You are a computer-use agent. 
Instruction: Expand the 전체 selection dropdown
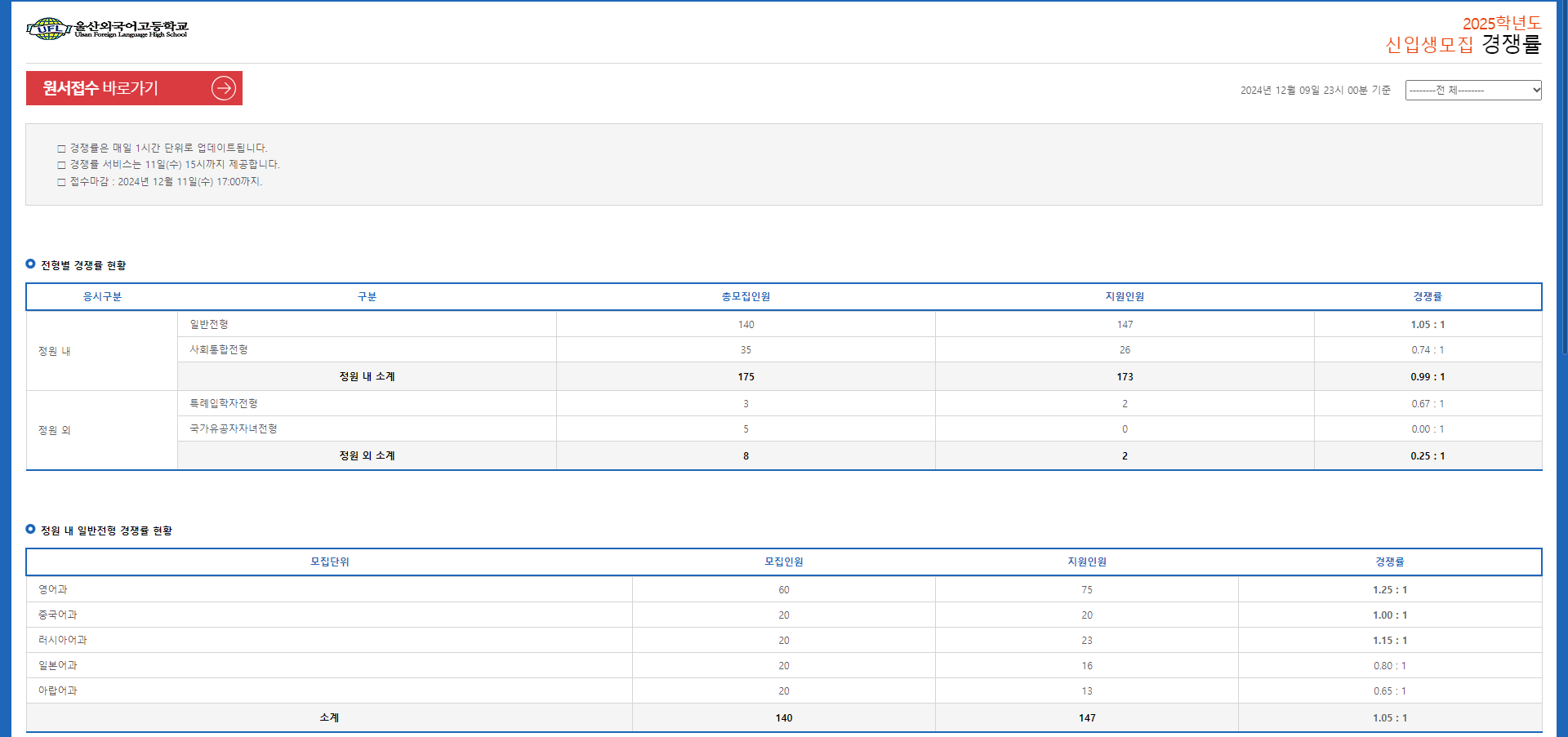[1472, 90]
